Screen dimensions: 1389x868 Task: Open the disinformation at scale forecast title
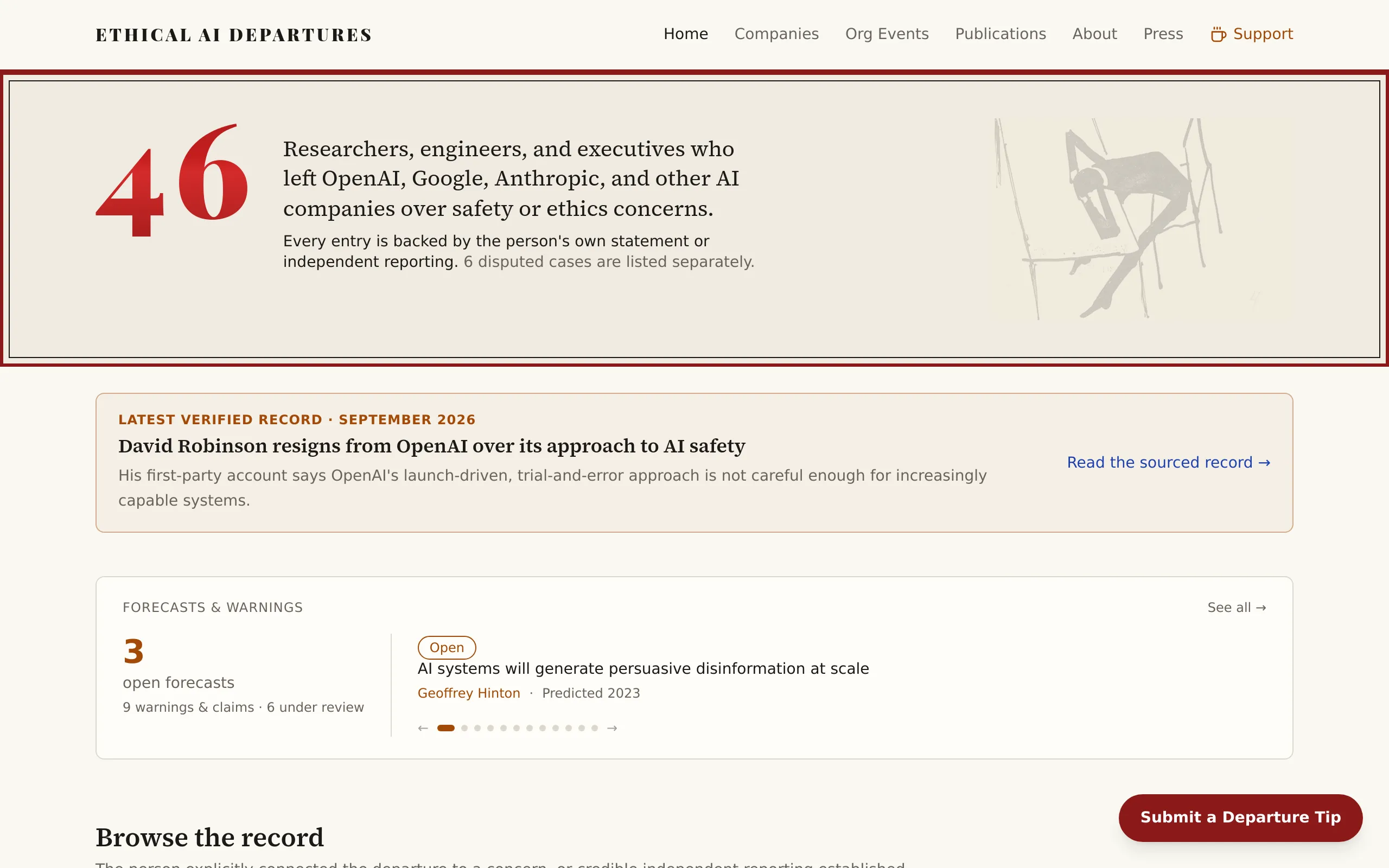643,669
